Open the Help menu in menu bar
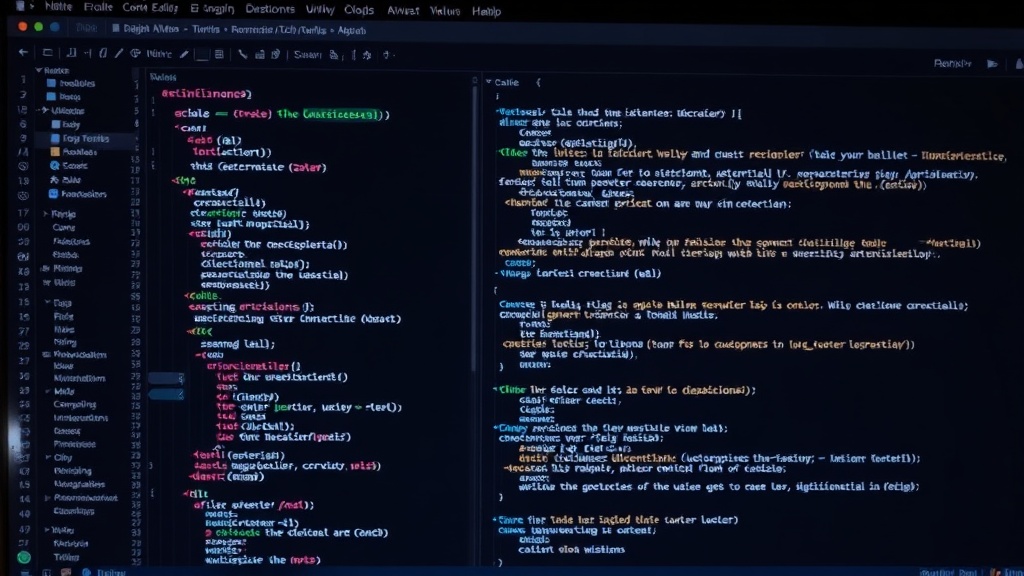 [x=487, y=11]
